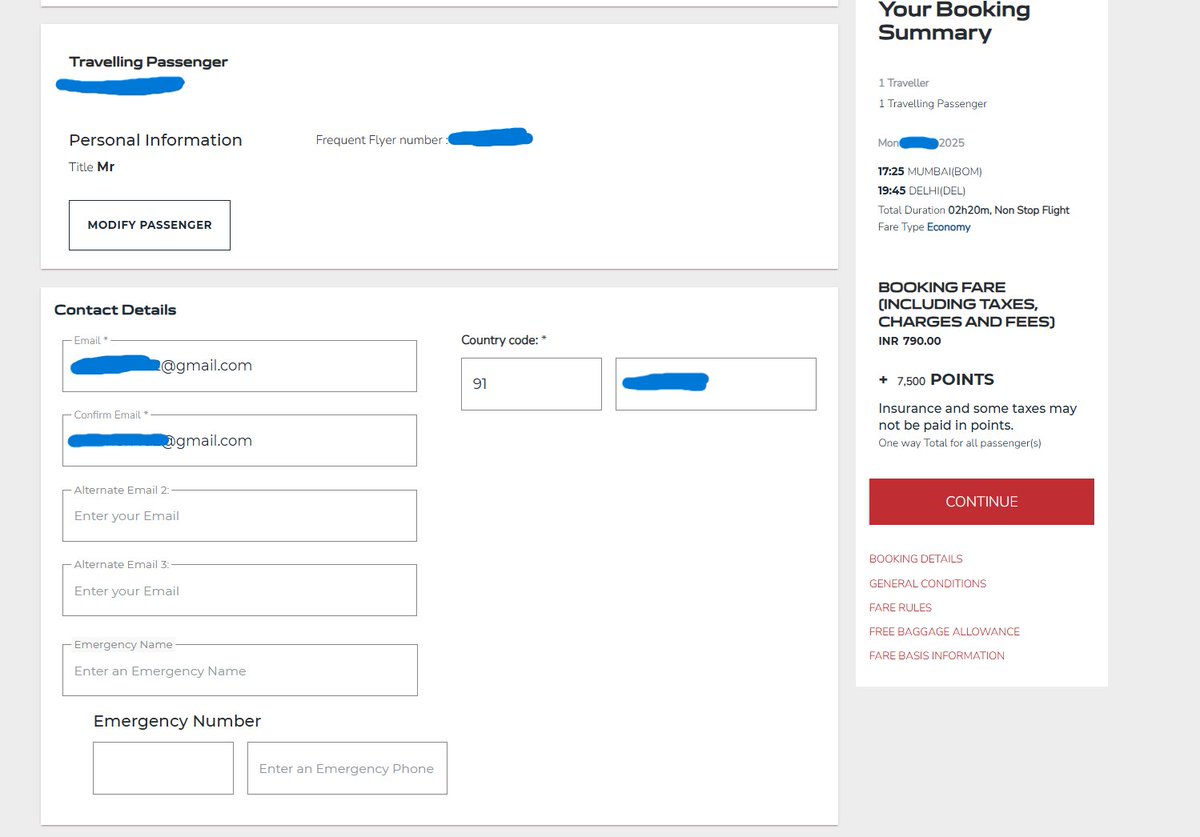1200x837 pixels.
Task: Click the phone number field beside country code
Action: click(716, 384)
